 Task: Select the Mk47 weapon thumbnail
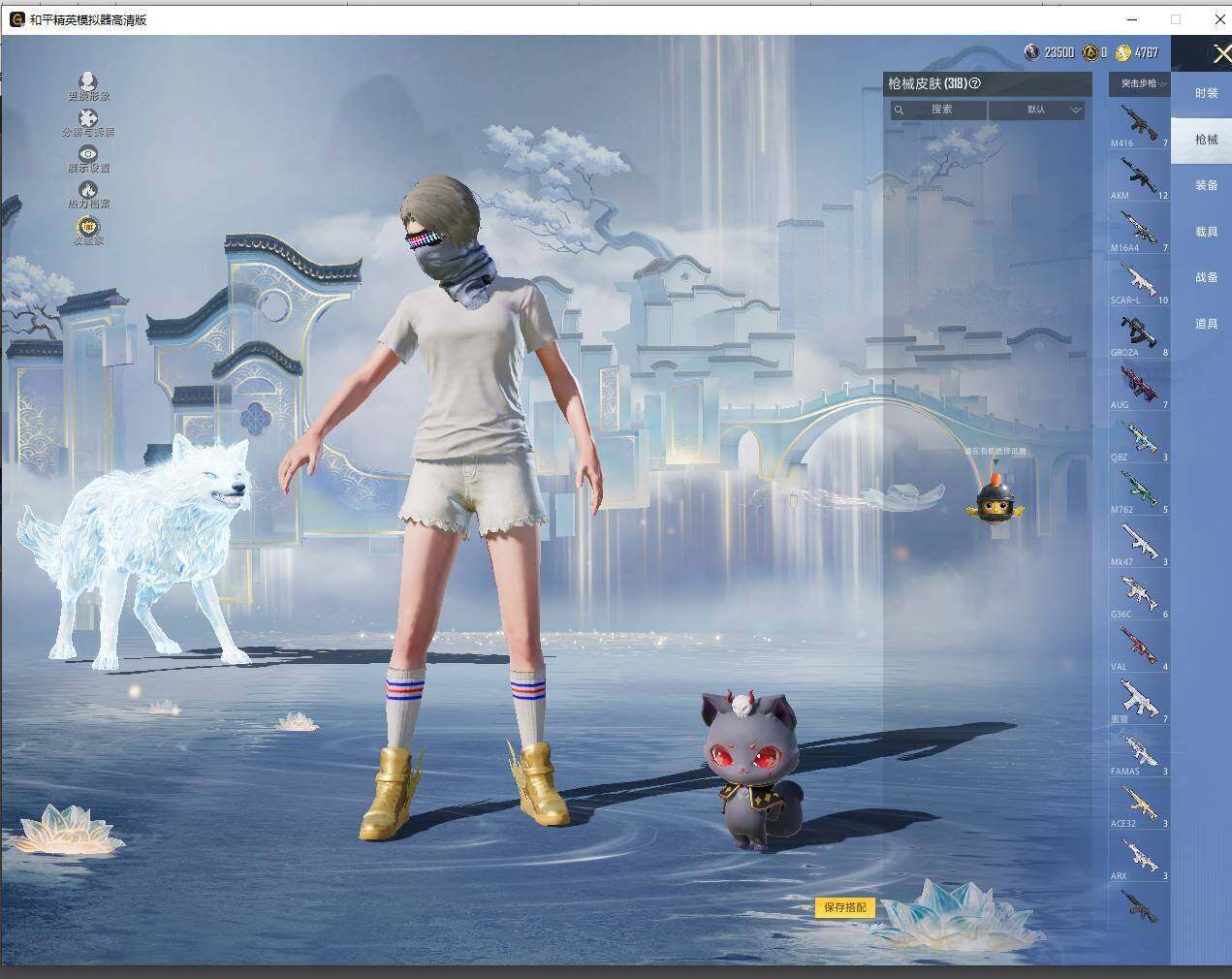tap(1139, 543)
